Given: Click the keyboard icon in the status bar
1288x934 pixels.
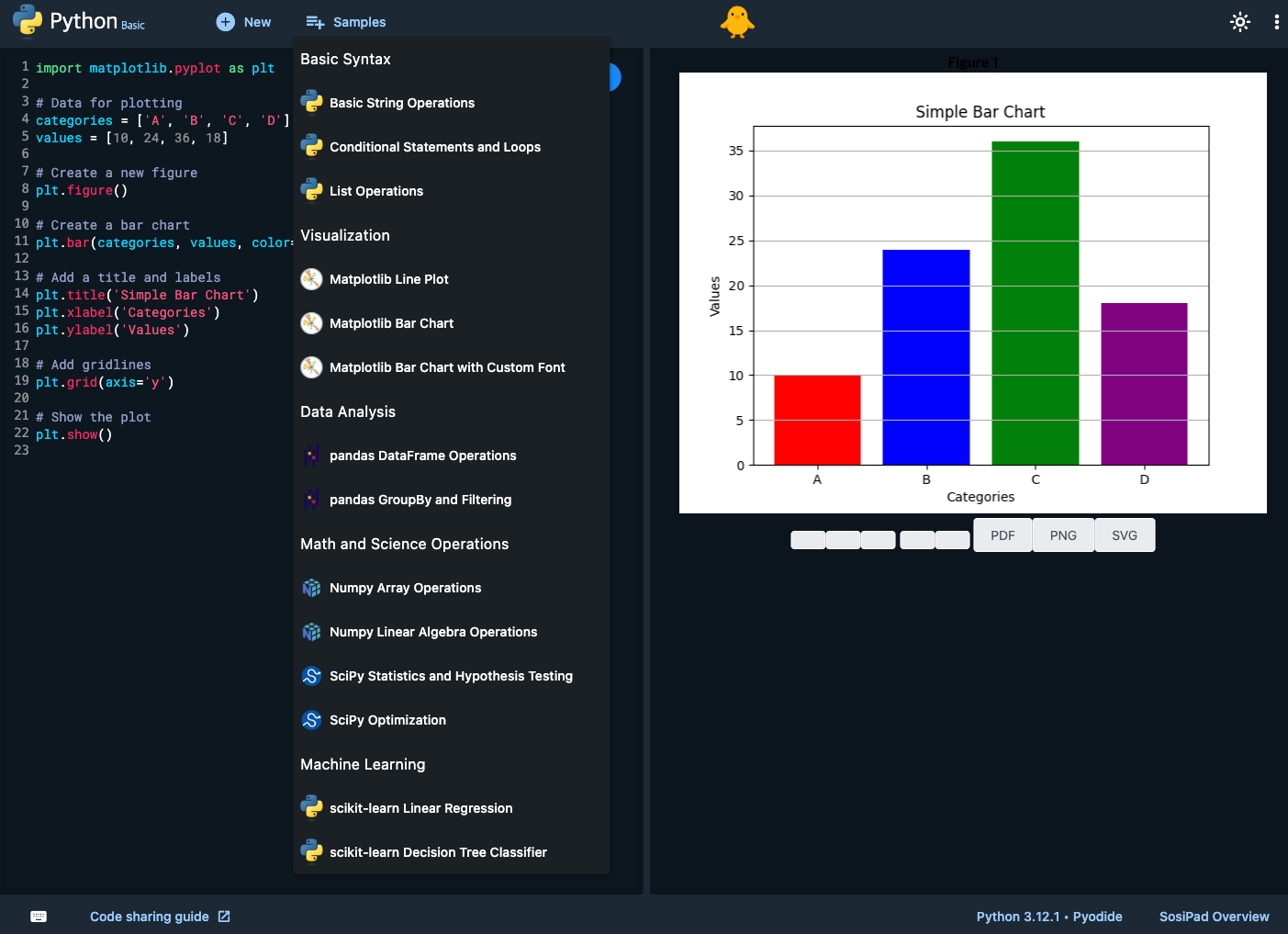Looking at the screenshot, I should [38, 916].
